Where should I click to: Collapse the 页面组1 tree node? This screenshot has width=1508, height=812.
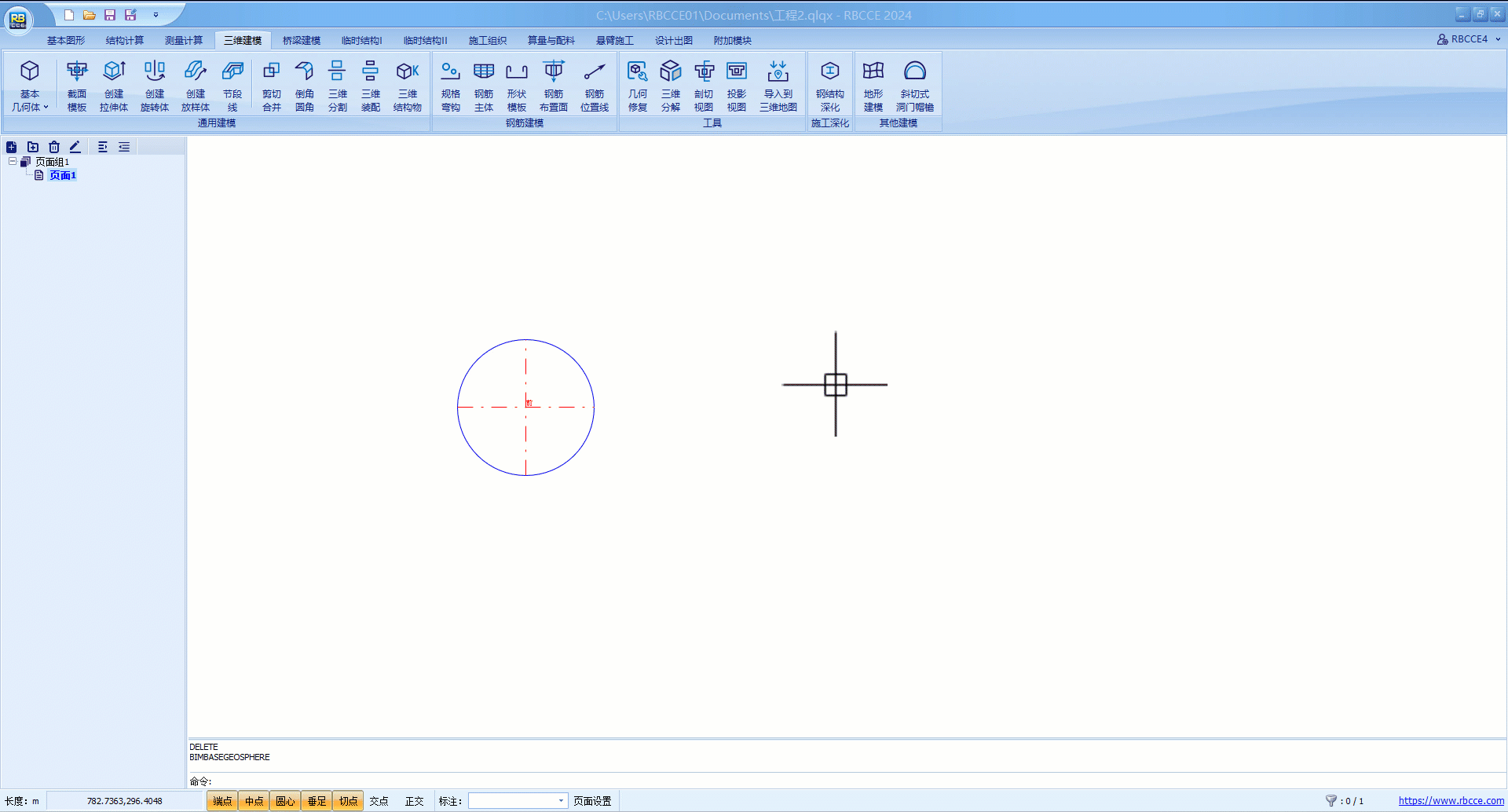(x=13, y=162)
